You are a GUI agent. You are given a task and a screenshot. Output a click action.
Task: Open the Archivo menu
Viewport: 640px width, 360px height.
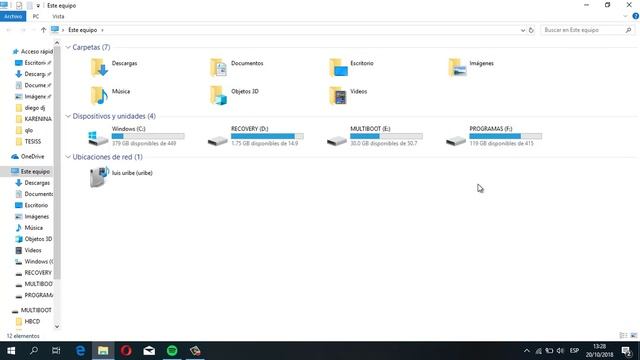13,16
